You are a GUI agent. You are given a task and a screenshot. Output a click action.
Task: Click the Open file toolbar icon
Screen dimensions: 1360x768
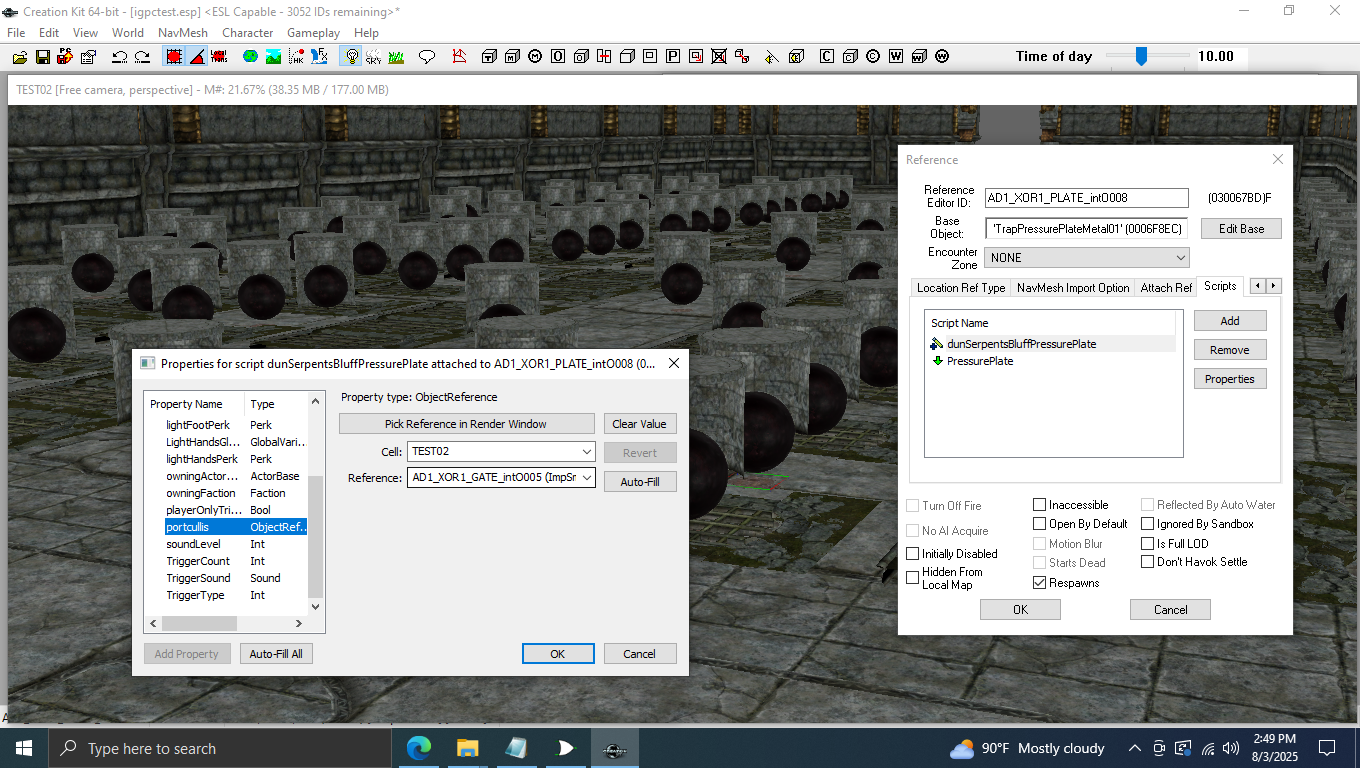point(20,57)
